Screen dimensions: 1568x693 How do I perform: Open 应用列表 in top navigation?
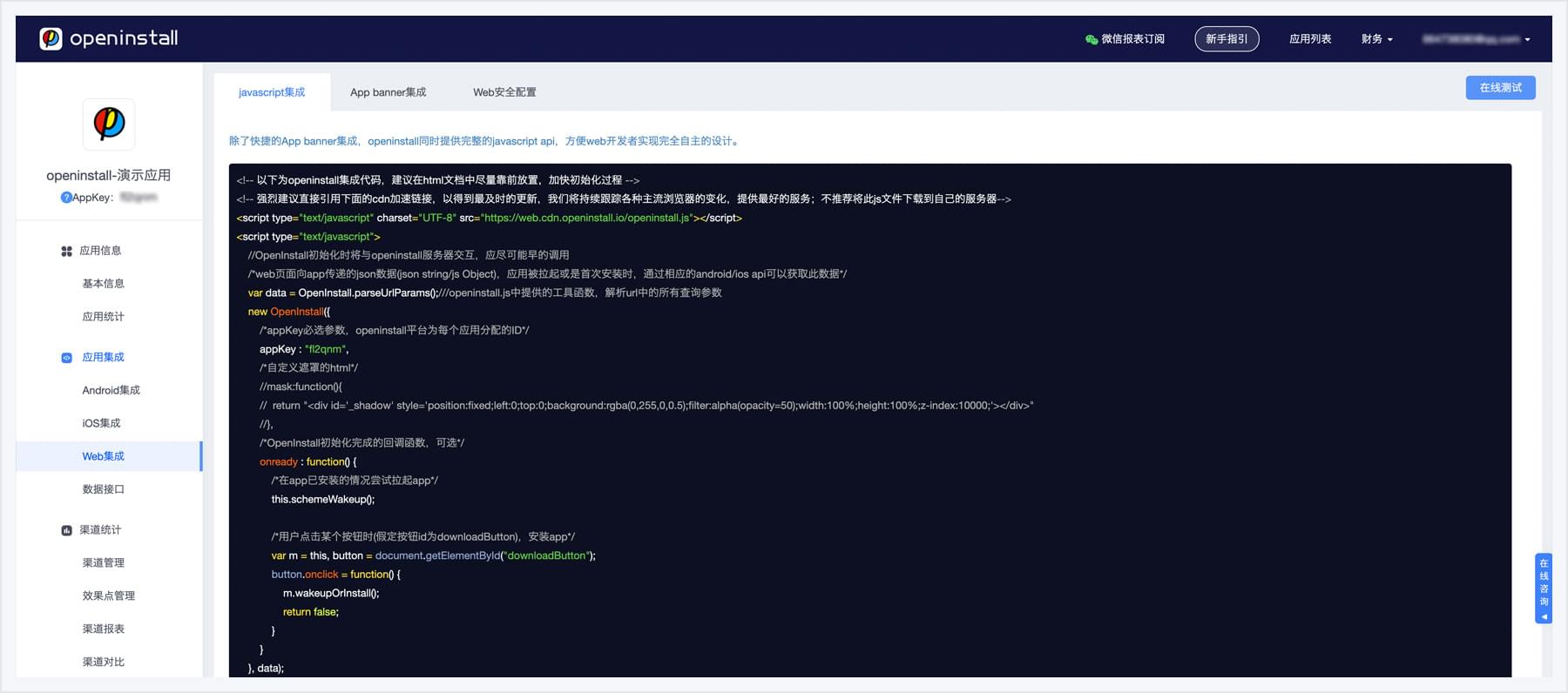click(1310, 39)
